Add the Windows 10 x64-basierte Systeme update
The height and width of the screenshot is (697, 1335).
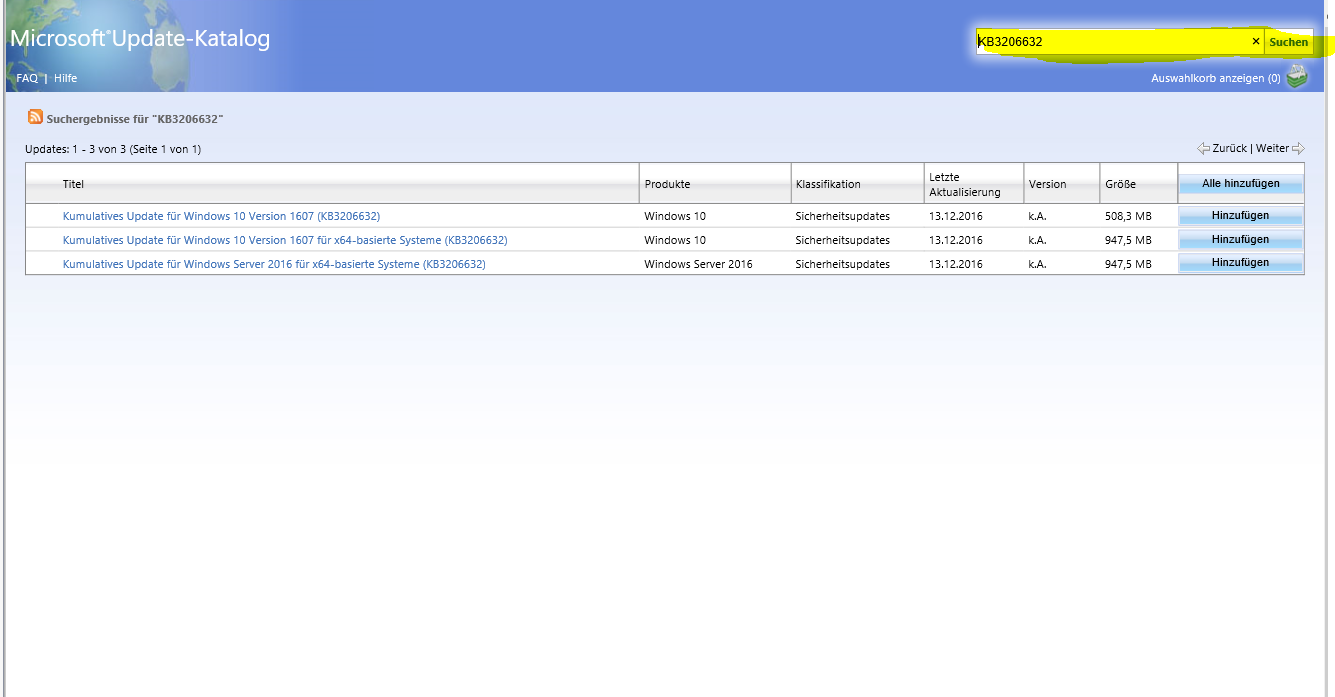click(1241, 240)
